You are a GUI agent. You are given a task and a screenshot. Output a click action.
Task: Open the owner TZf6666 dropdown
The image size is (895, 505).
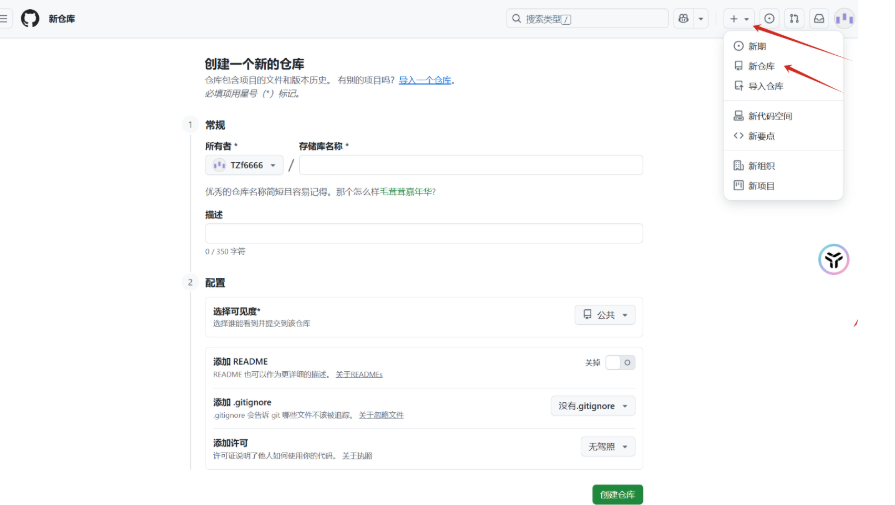tap(244, 165)
